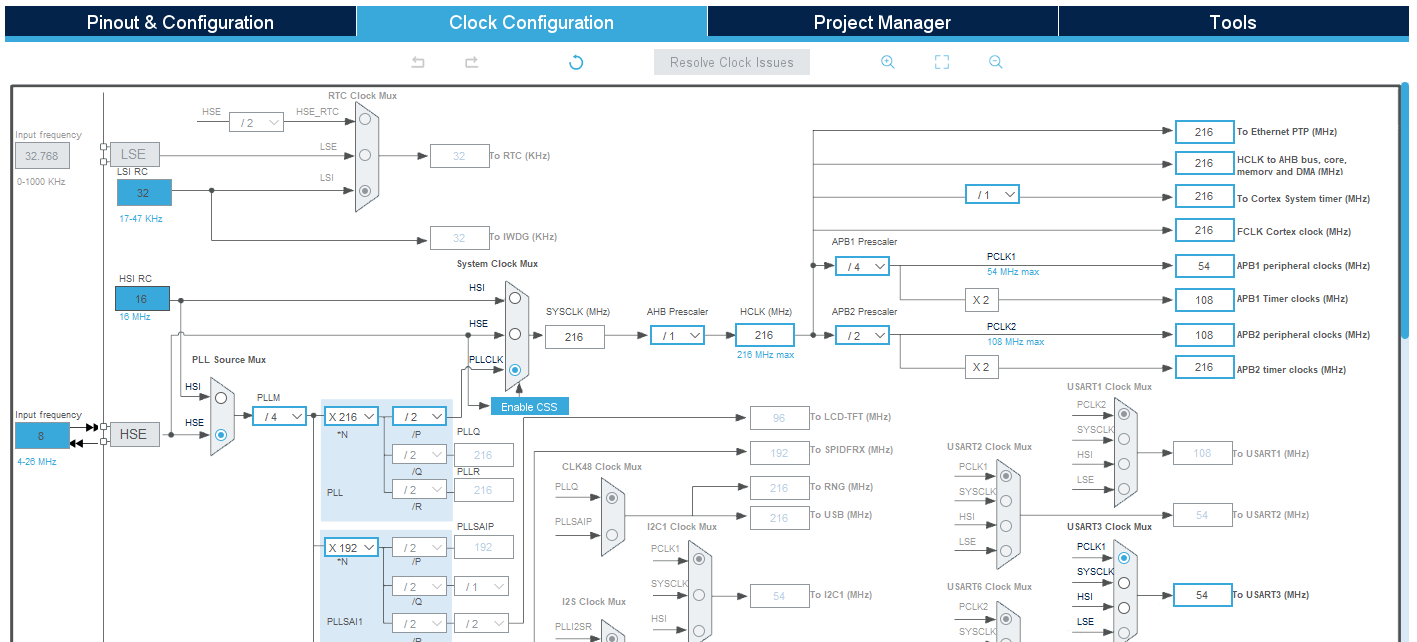Click the undo arrow icon
Viewport: 1417px width, 642px height.
[418, 62]
